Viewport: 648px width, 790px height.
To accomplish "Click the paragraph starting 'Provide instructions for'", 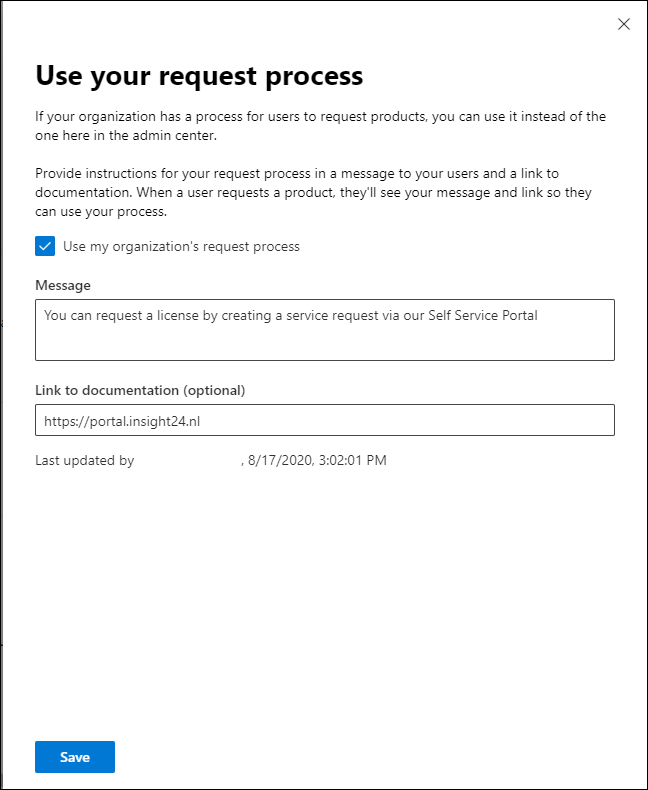I will point(313,192).
